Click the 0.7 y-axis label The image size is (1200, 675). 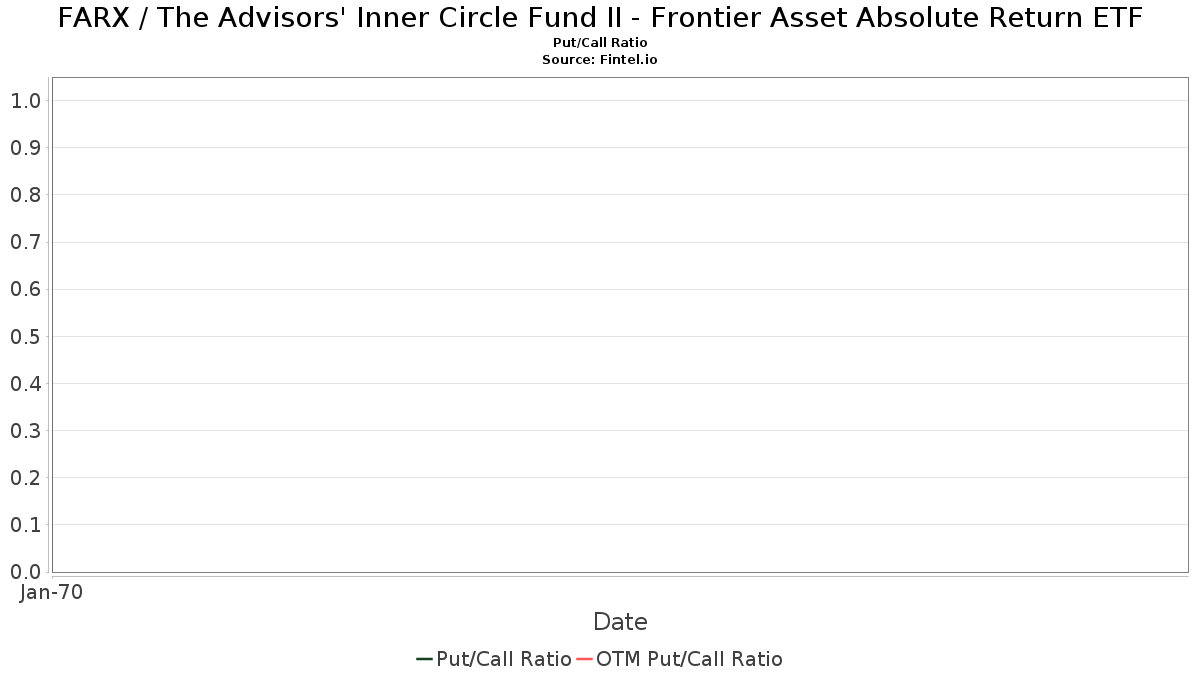tap(25, 242)
